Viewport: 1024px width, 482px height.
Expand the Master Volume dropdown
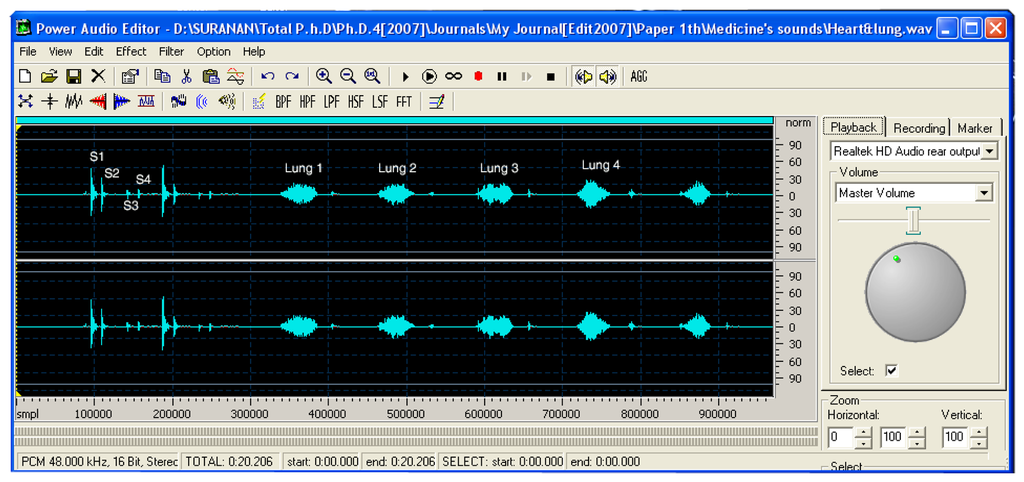pos(984,193)
